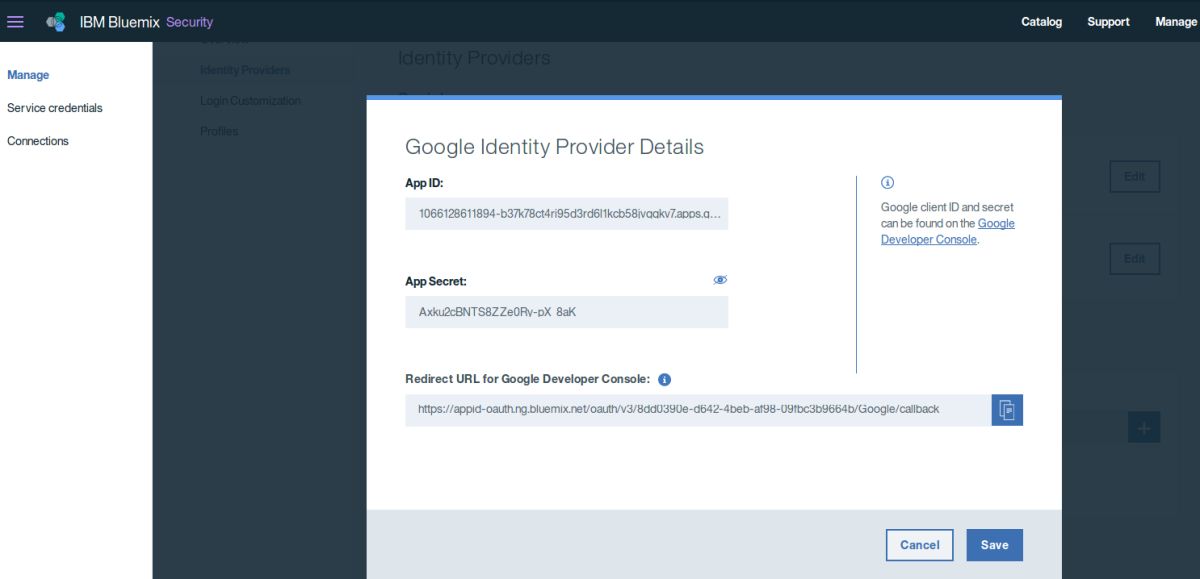Image resolution: width=1200 pixels, height=579 pixels.
Task: Click the dimmed plus add button
Action: [1144, 427]
